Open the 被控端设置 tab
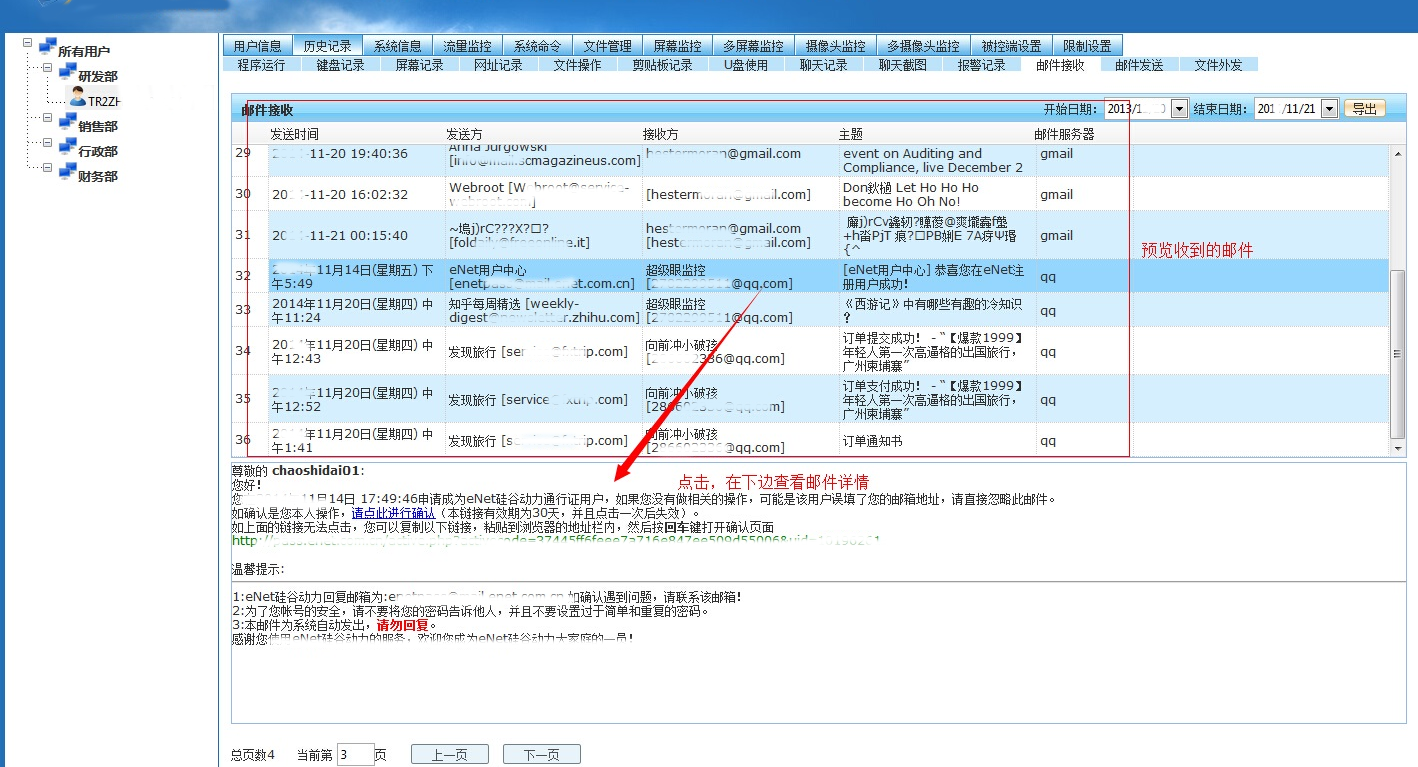Viewport: 1418px width, 767px height. [1011, 45]
